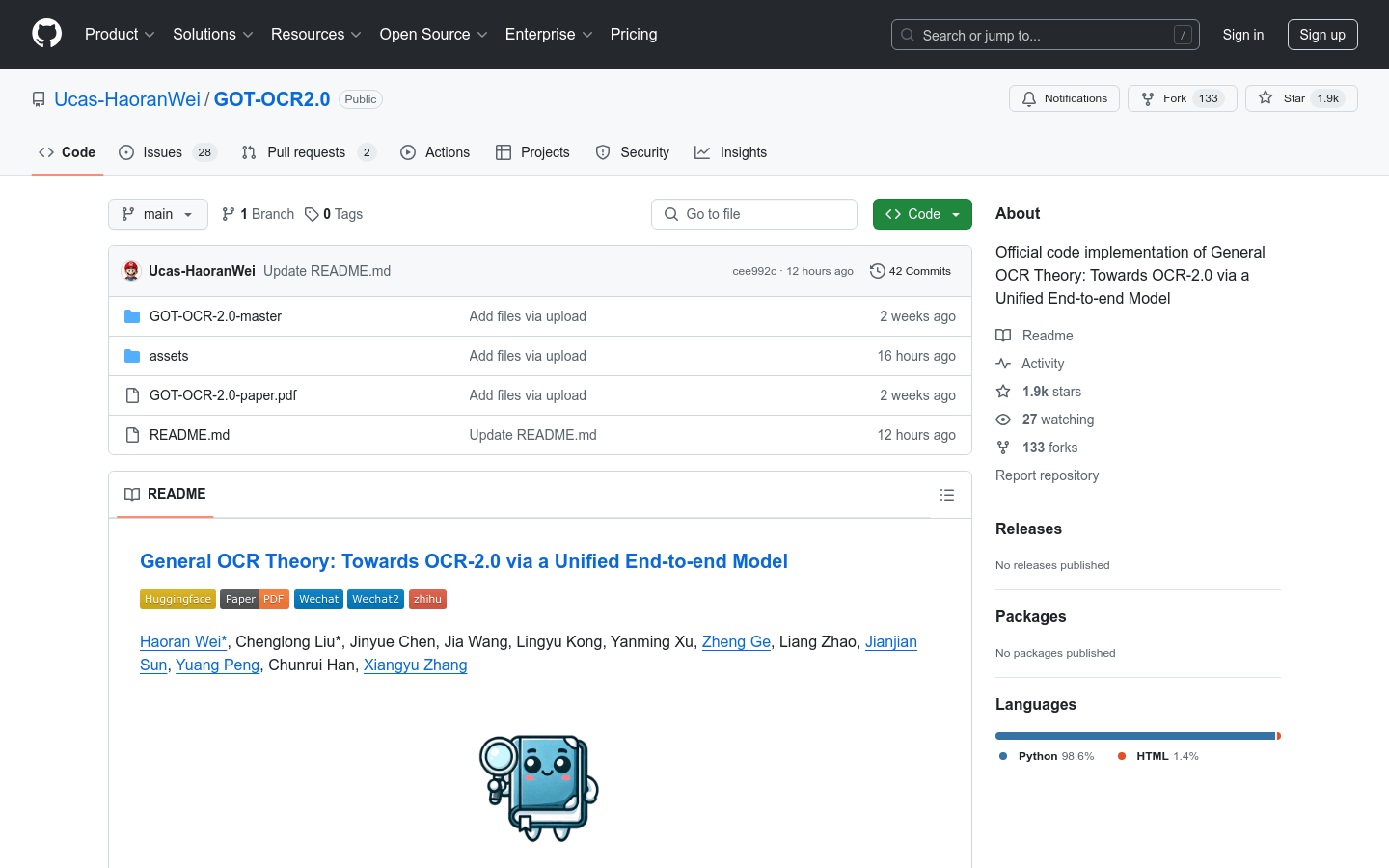Open the Xiangyu Zhang author link
This screenshot has height=868, width=1389.
click(x=415, y=665)
